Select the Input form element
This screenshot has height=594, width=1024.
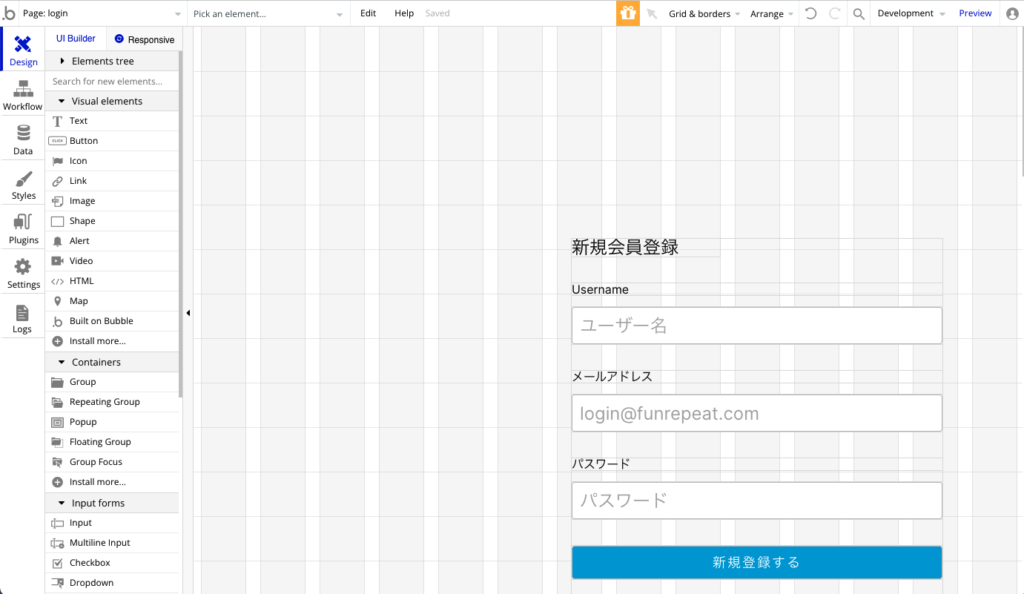pos(112,523)
